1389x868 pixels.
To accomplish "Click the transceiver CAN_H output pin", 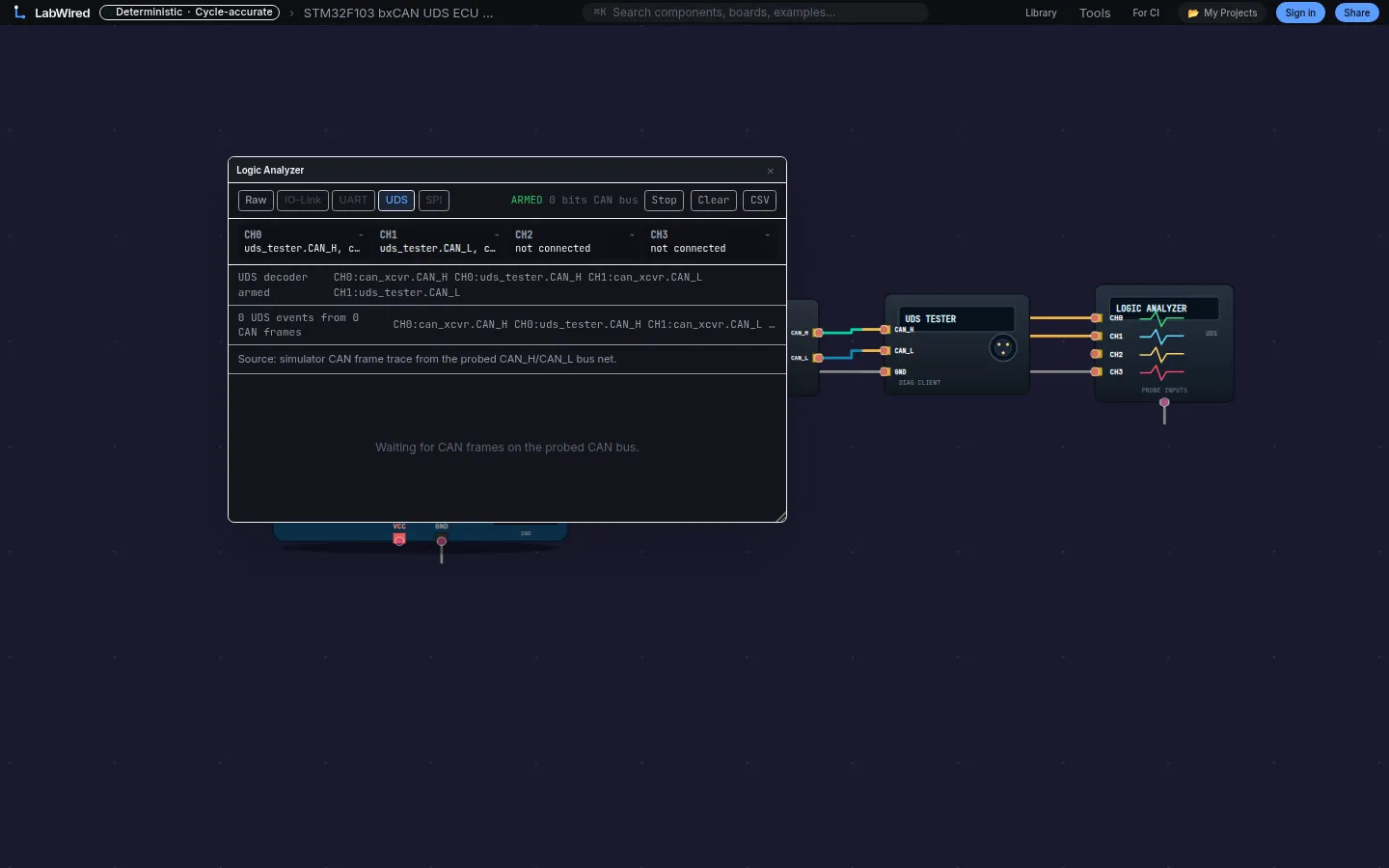I will 818,333.
